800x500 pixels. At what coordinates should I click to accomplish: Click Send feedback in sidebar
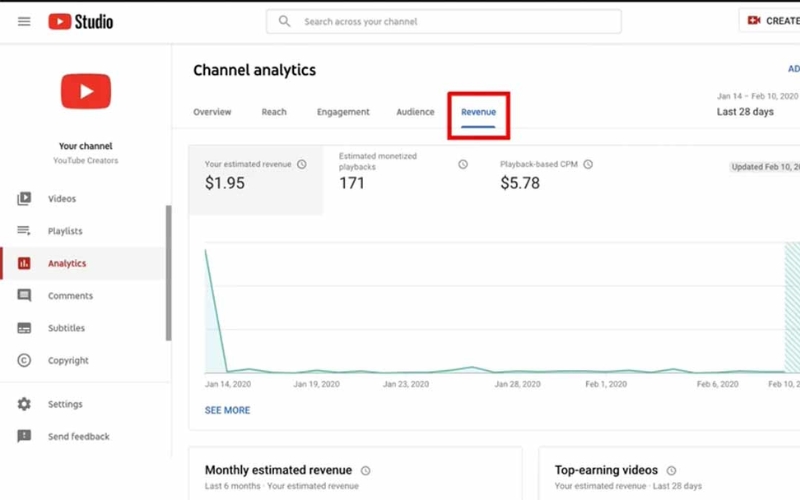tap(78, 436)
